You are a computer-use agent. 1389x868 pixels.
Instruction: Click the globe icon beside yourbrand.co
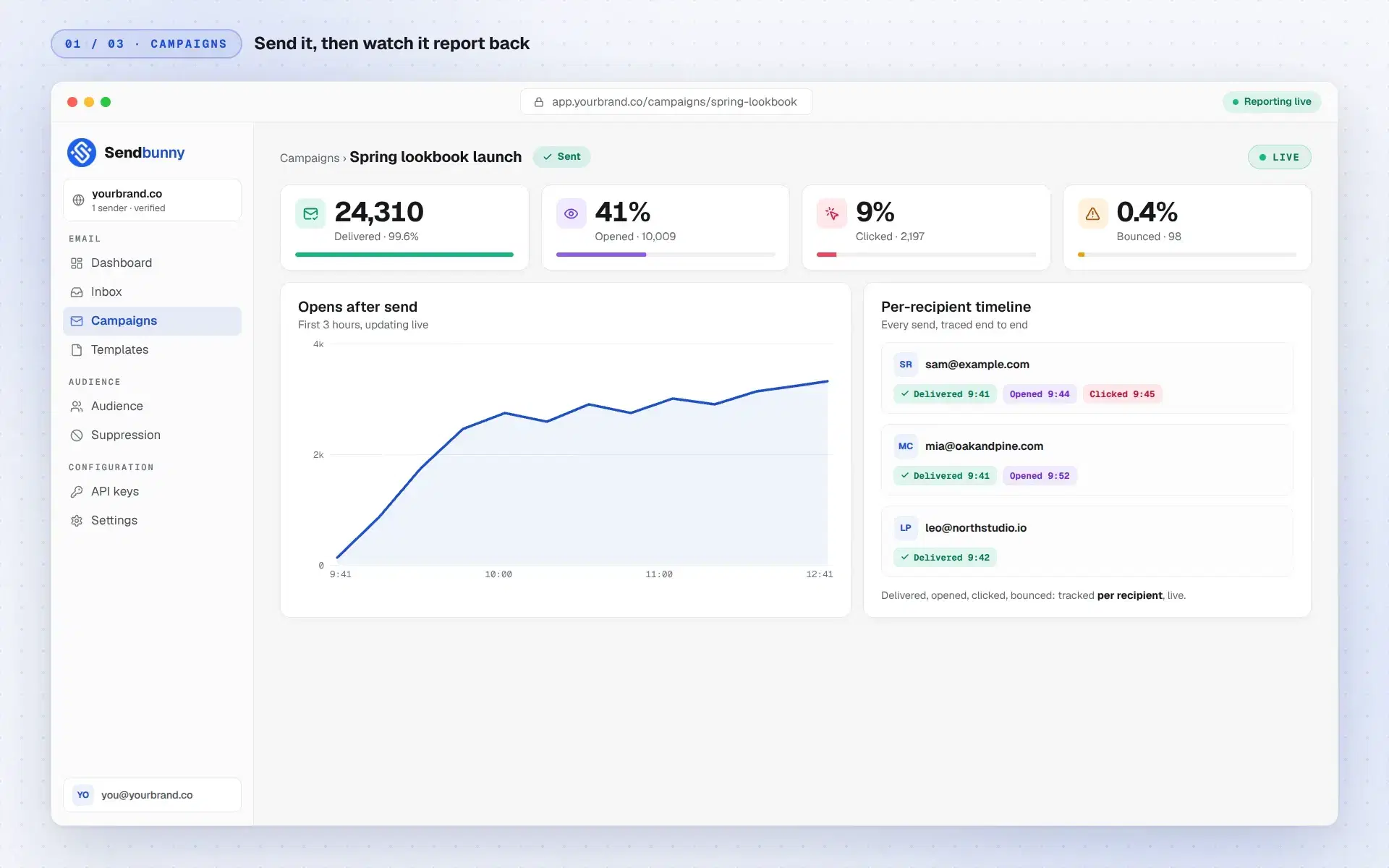pos(78,200)
